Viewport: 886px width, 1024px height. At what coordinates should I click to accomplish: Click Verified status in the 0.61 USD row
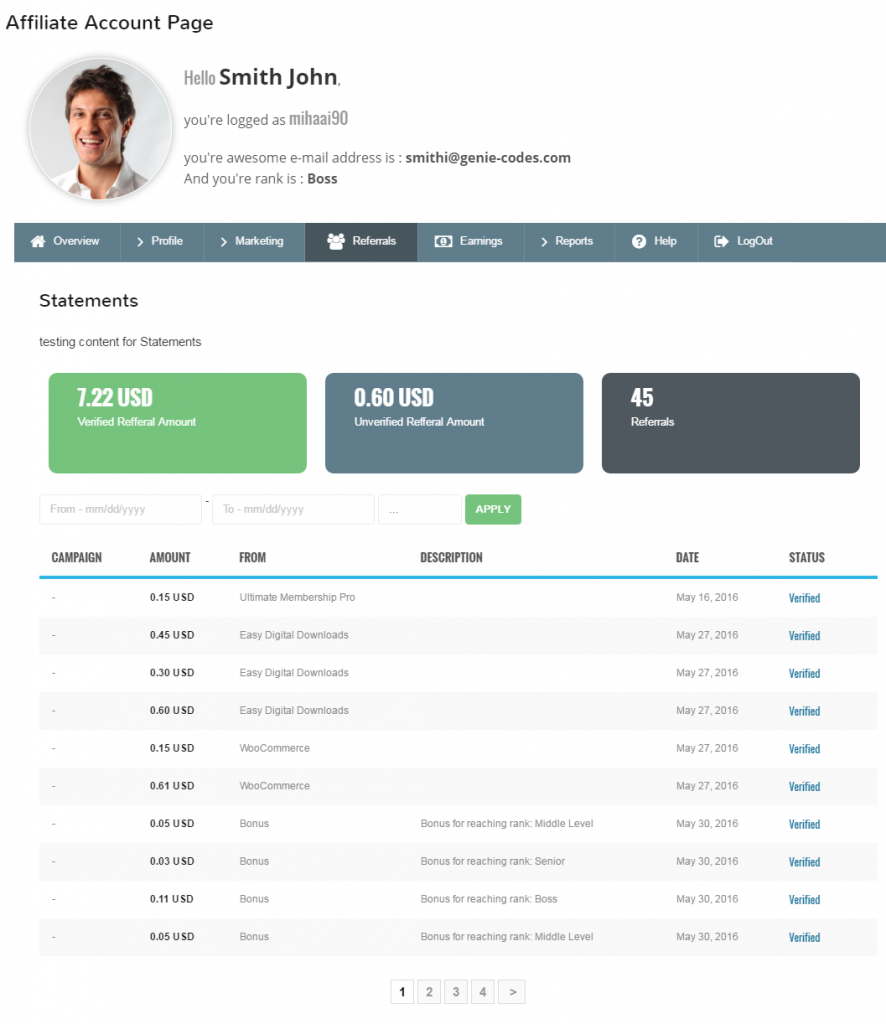804,787
